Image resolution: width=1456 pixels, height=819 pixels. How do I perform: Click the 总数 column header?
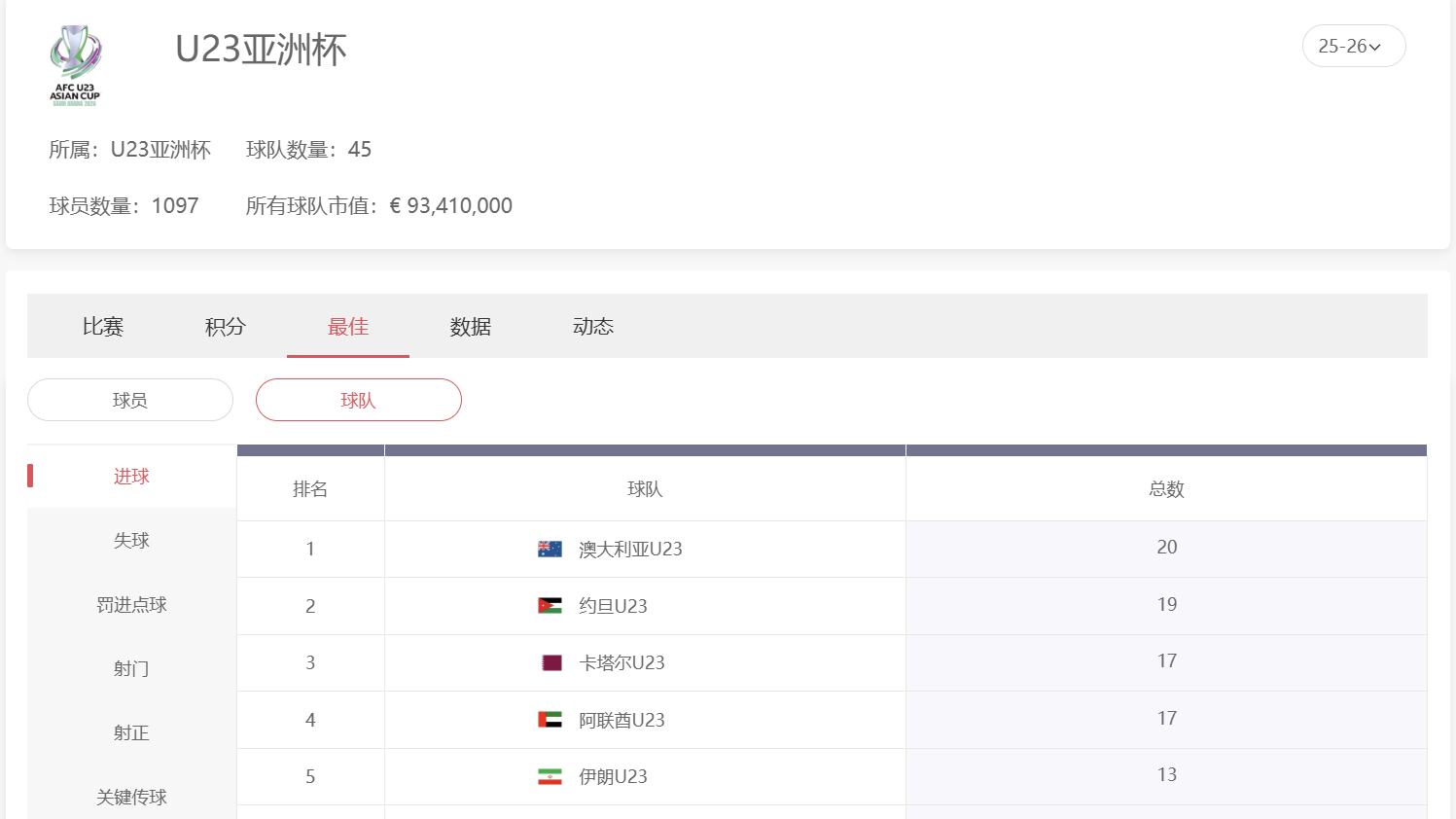point(1166,489)
